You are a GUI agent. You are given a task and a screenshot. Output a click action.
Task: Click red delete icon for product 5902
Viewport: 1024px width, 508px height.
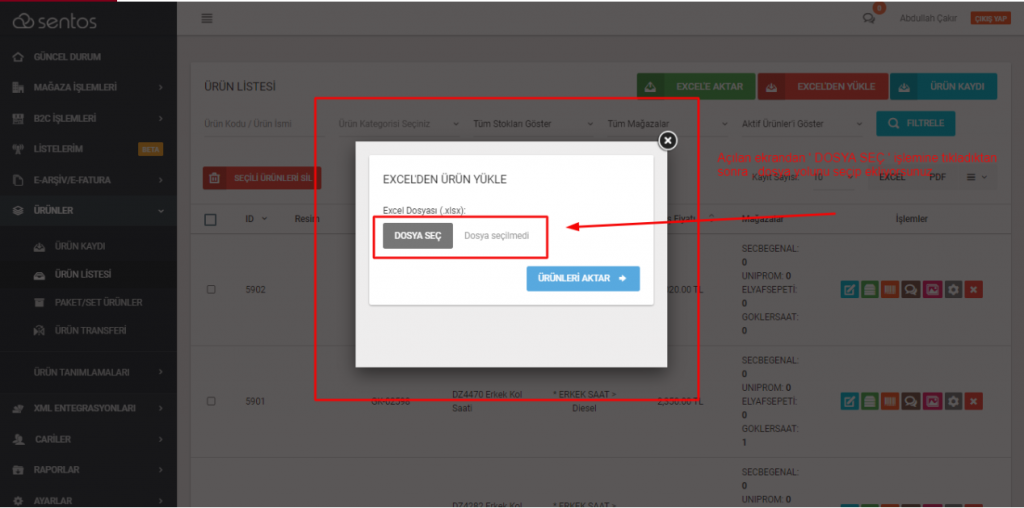point(974,290)
